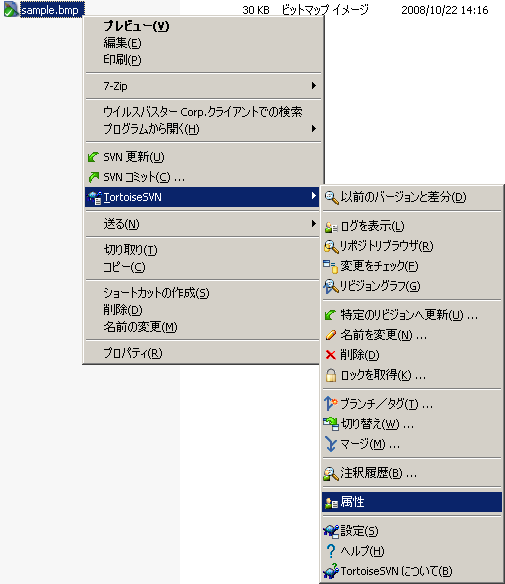Open the 設定 entry in TortoiseSVN submenu

[x=412, y=531]
